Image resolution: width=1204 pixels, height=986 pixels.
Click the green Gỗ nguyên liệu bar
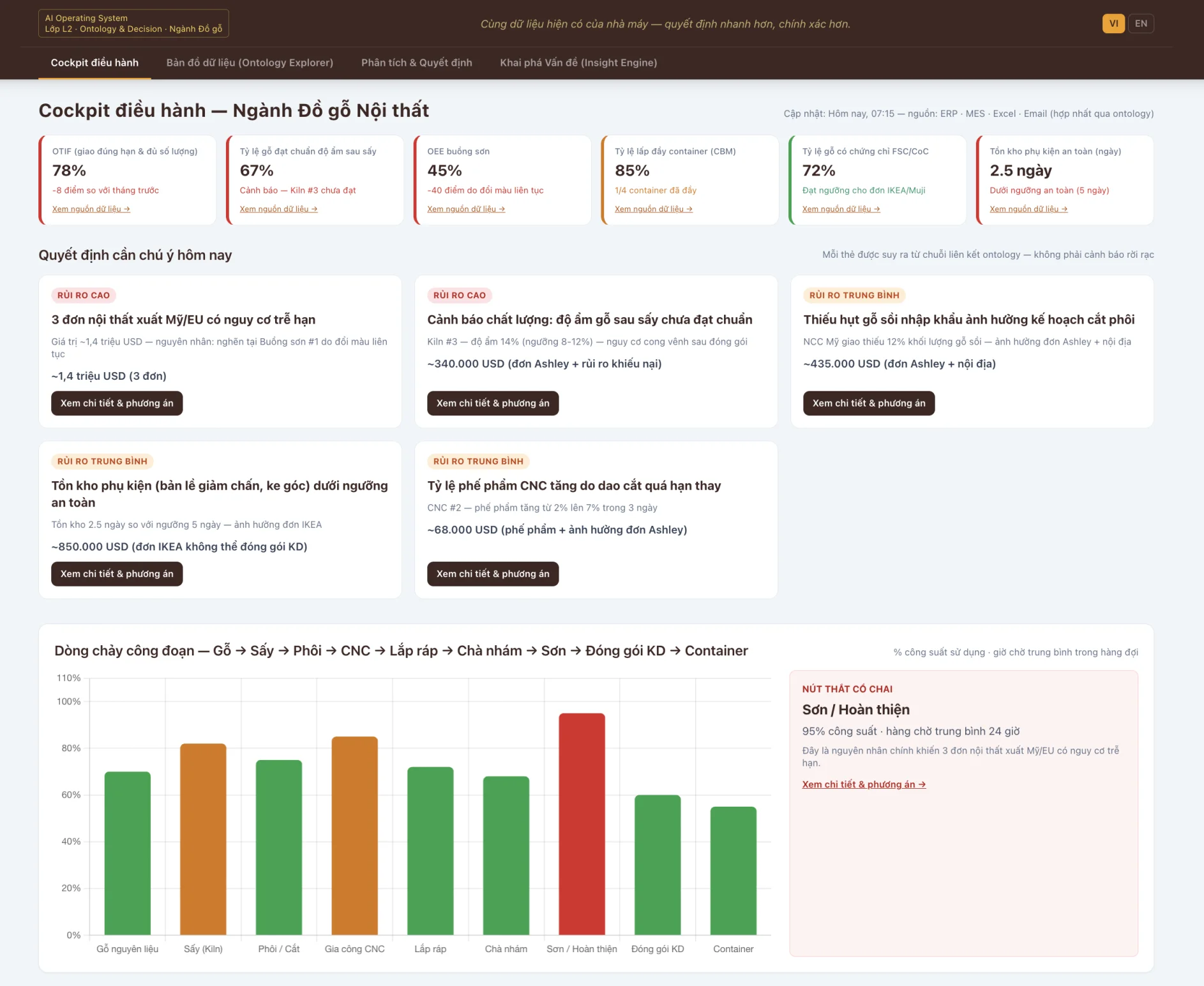[128, 853]
